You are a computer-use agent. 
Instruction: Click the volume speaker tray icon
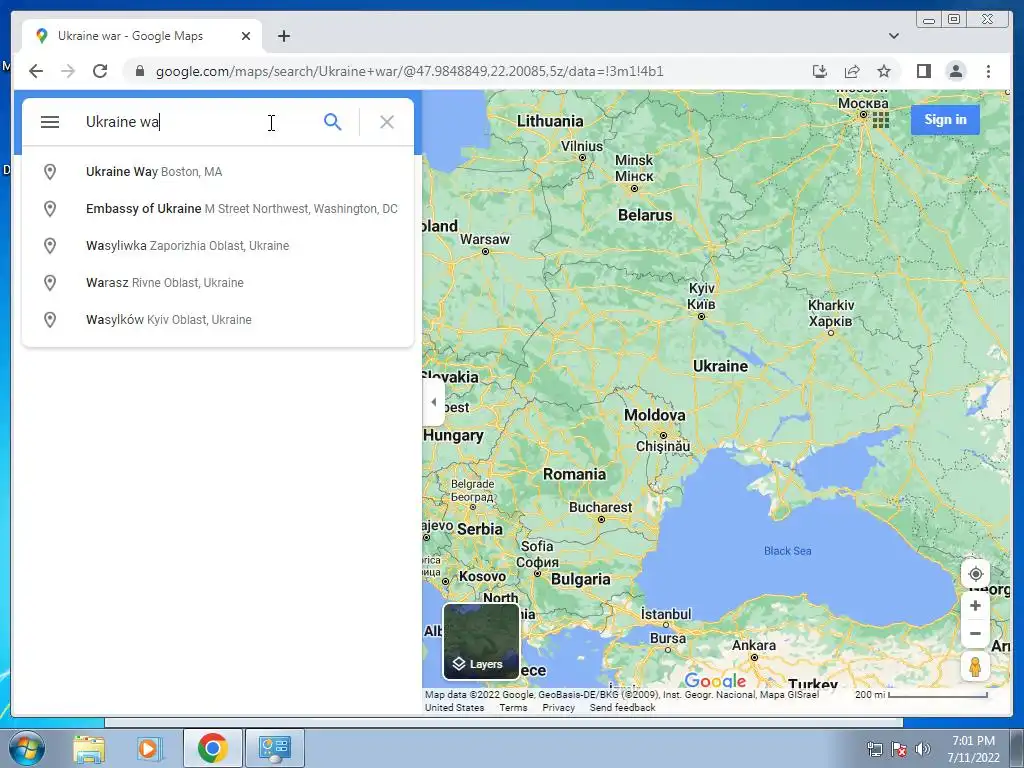923,749
